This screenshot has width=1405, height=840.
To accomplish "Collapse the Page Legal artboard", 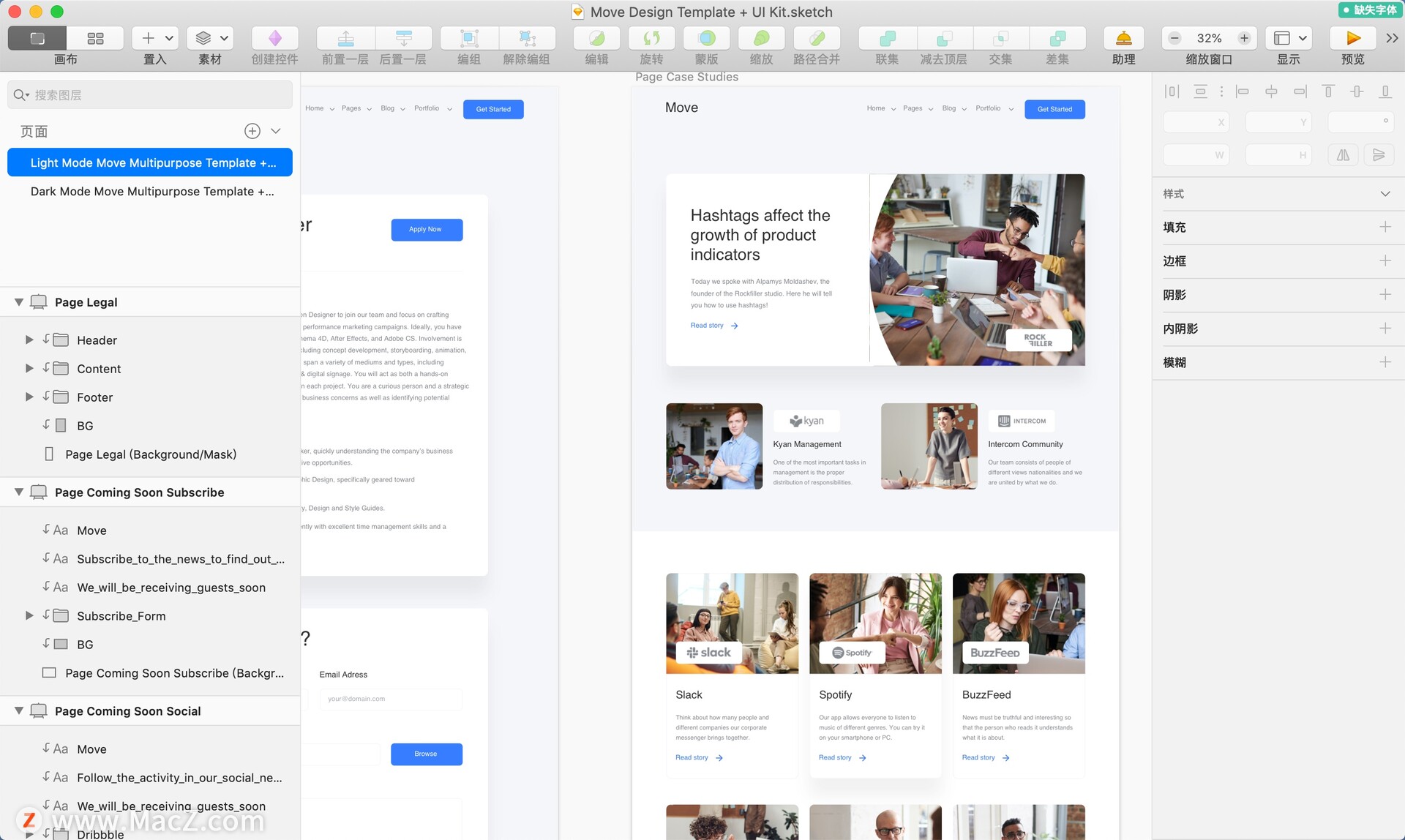I will click(19, 302).
